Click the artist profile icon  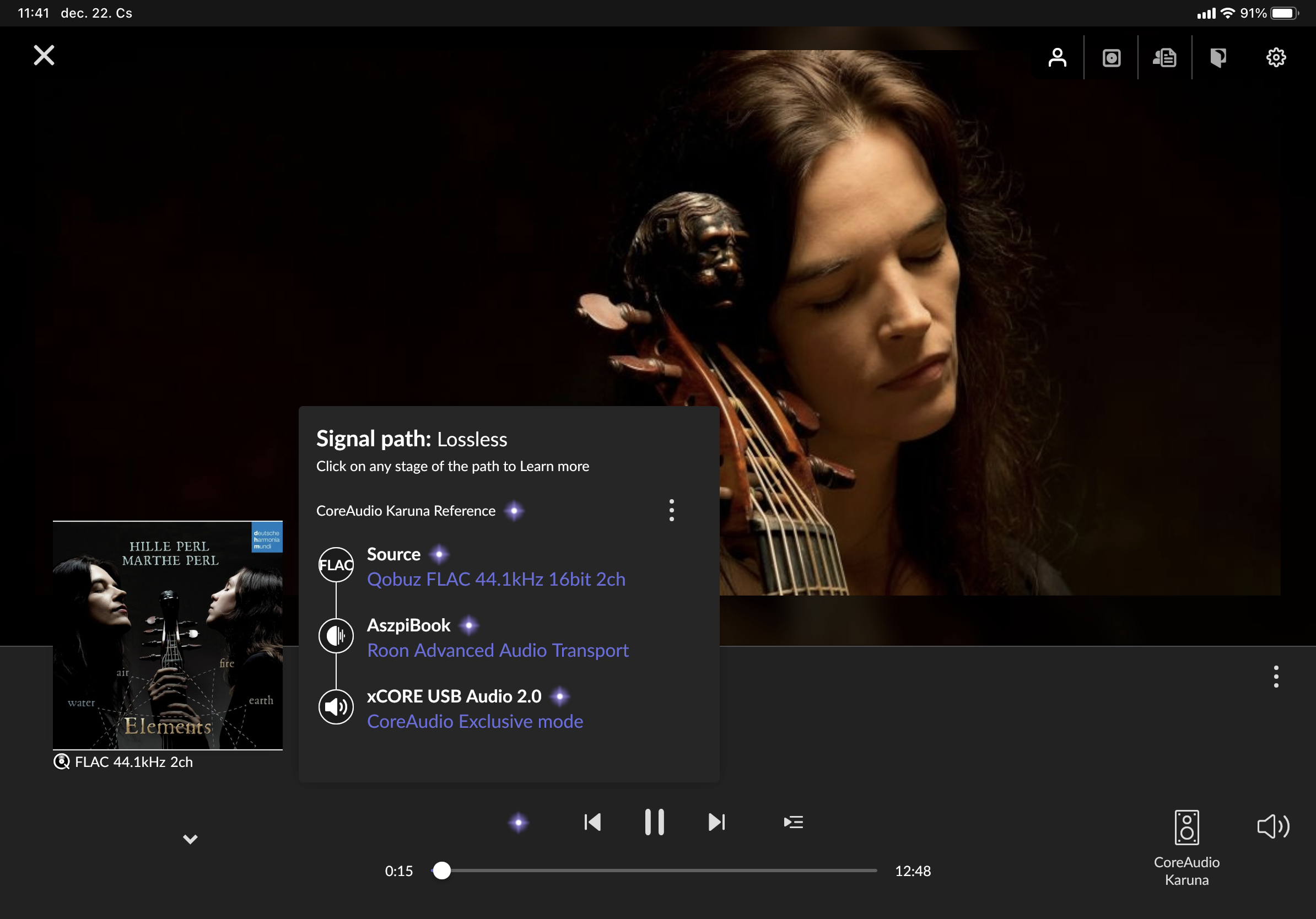click(1057, 57)
